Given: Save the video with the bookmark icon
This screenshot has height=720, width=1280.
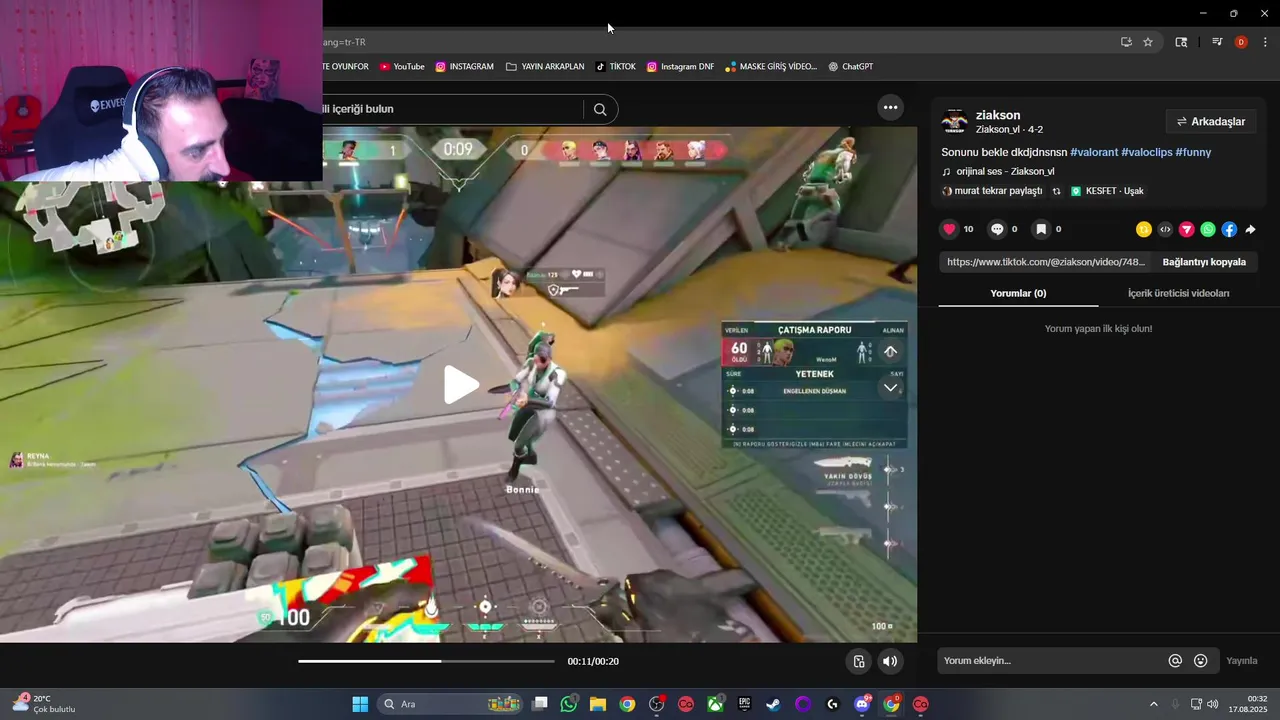Looking at the screenshot, I should [x=1041, y=229].
